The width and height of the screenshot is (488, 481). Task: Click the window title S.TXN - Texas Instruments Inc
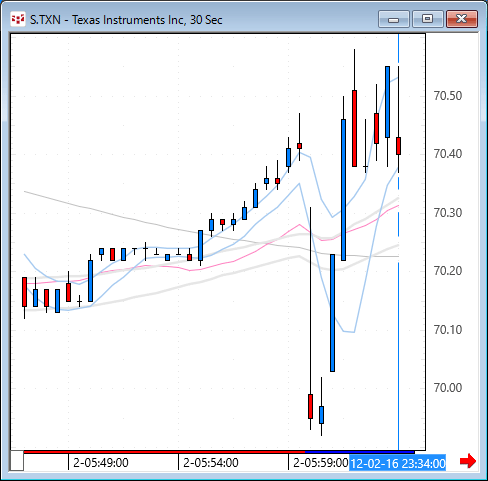click(126, 20)
